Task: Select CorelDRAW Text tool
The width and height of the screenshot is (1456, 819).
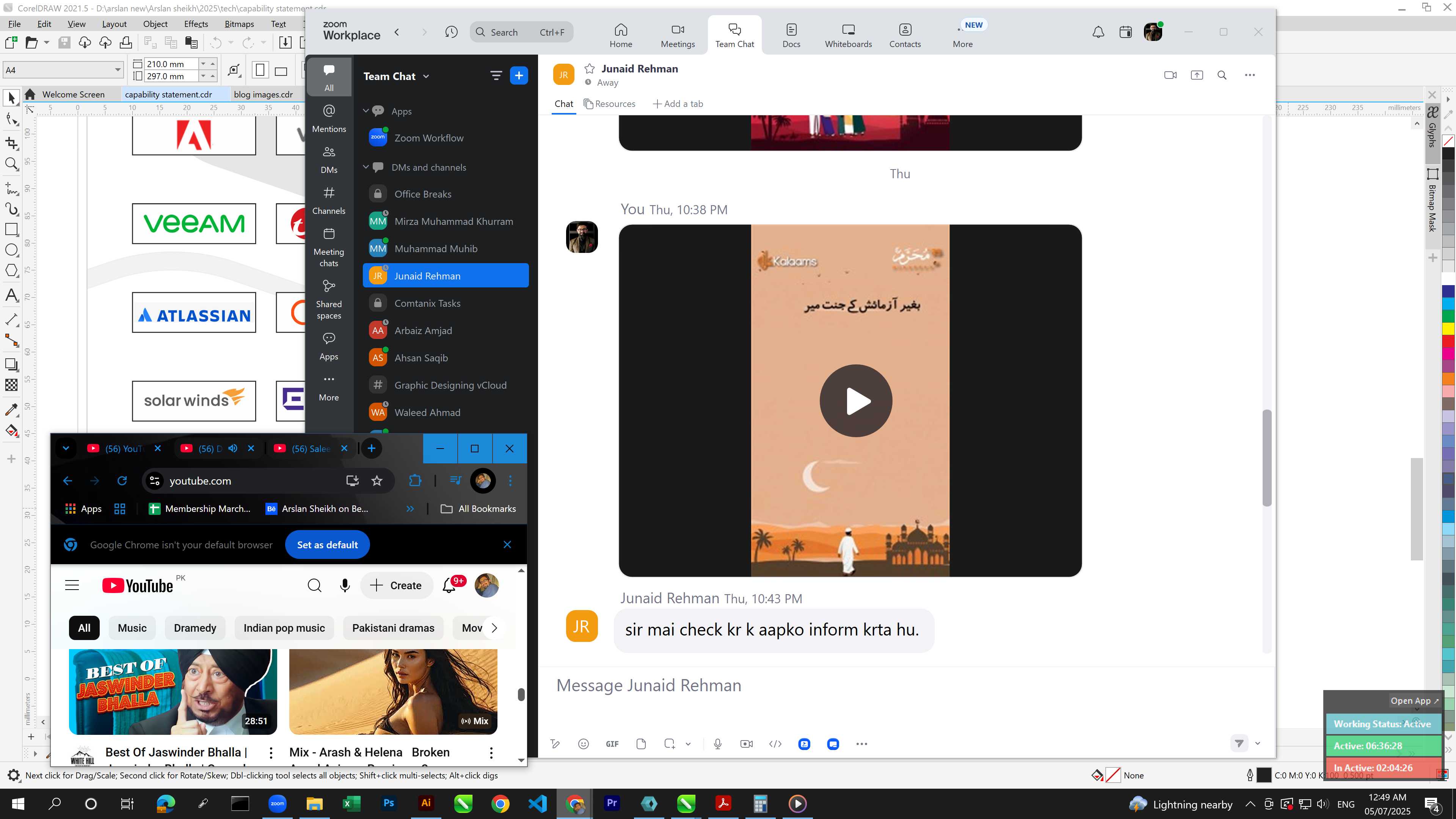Action: [11, 296]
